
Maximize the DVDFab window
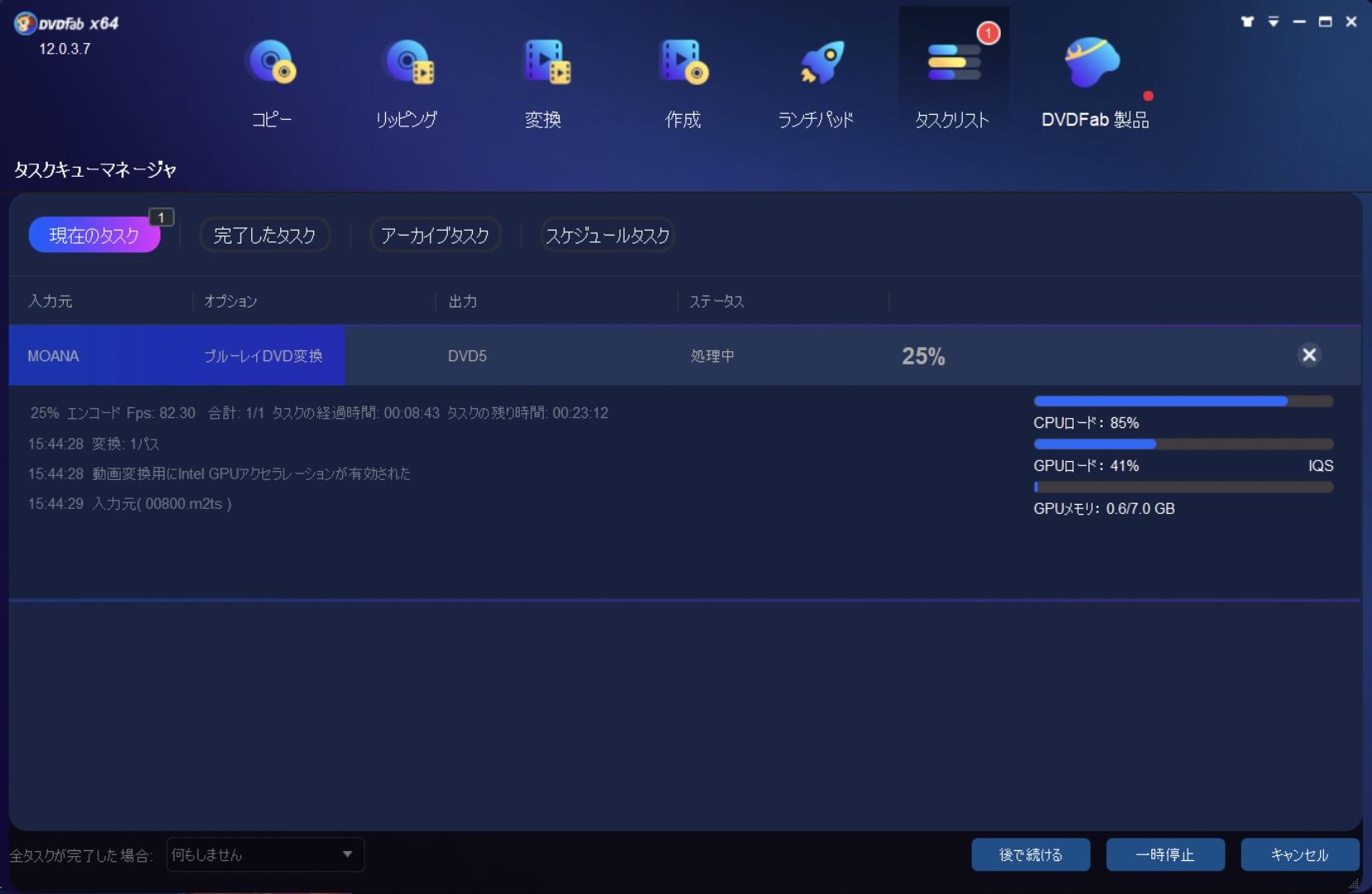pos(1326,21)
